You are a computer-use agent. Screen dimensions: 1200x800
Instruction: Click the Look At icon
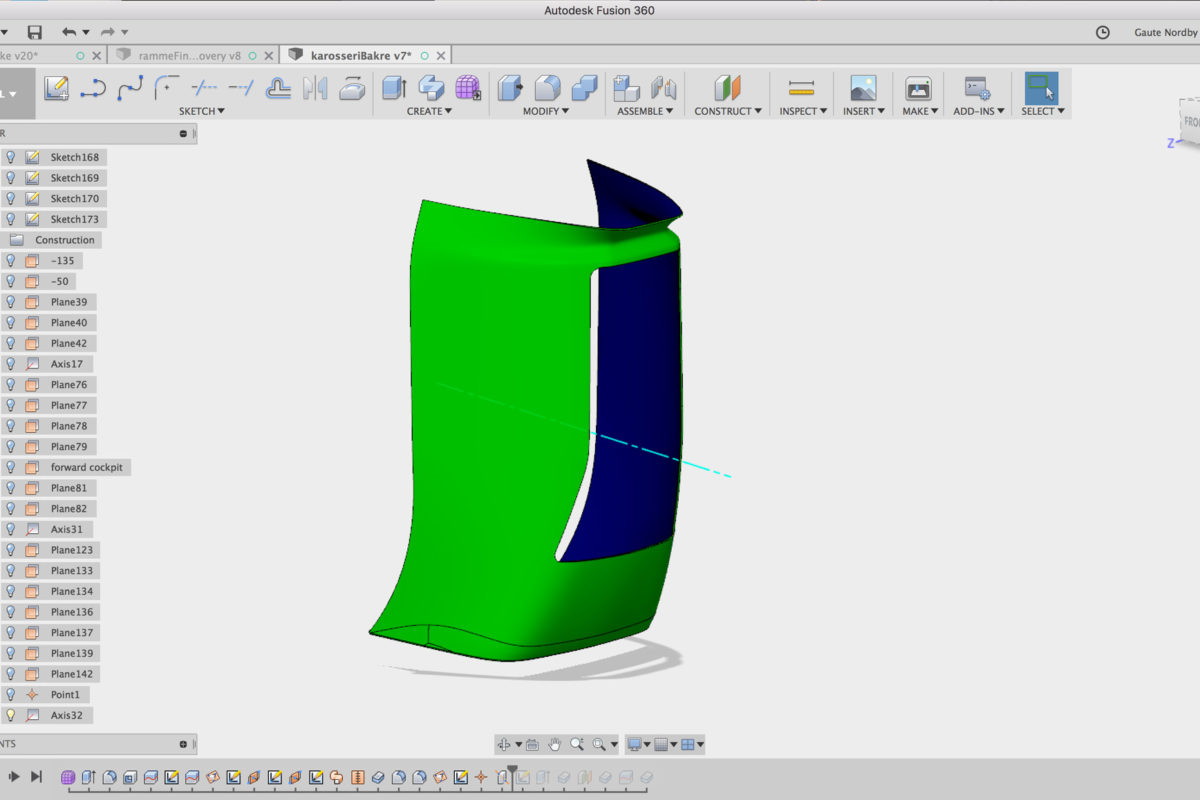click(532, 744)
